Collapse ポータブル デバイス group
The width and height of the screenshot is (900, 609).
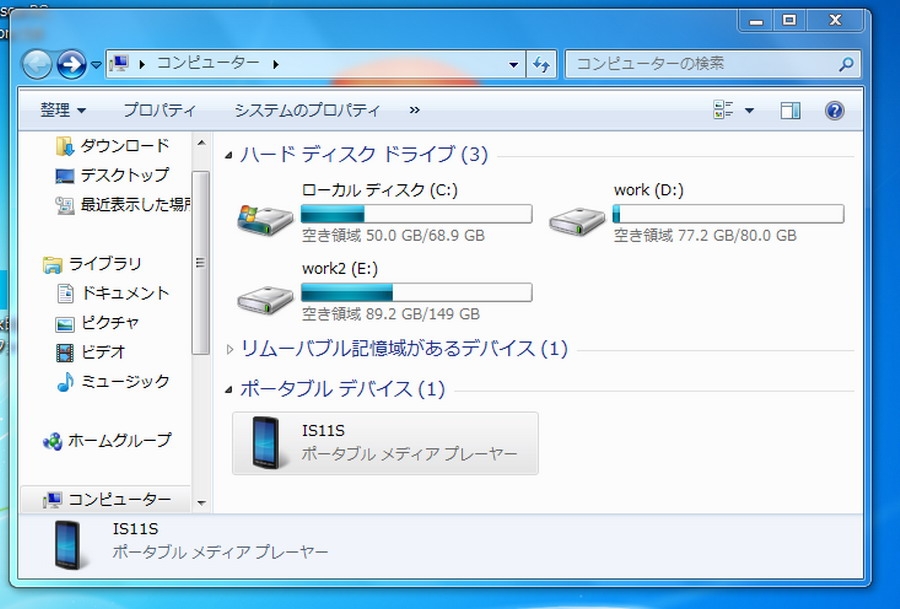pyautogui.click(x=229, y=390)
